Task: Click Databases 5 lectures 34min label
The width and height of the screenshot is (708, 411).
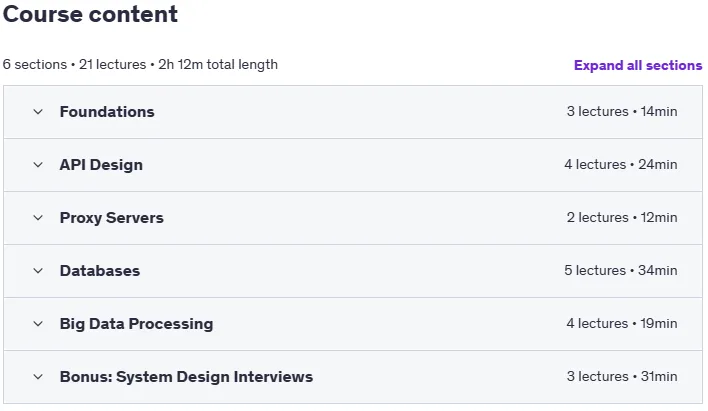Action: pyautogui.click(x=620, y=271)
